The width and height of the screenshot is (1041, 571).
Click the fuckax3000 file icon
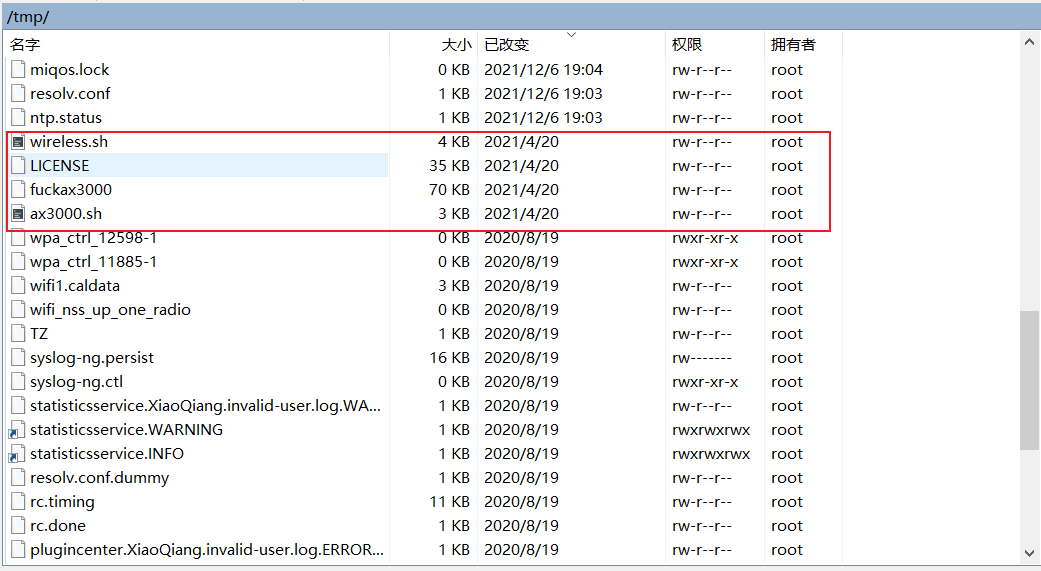pos(19,189)
